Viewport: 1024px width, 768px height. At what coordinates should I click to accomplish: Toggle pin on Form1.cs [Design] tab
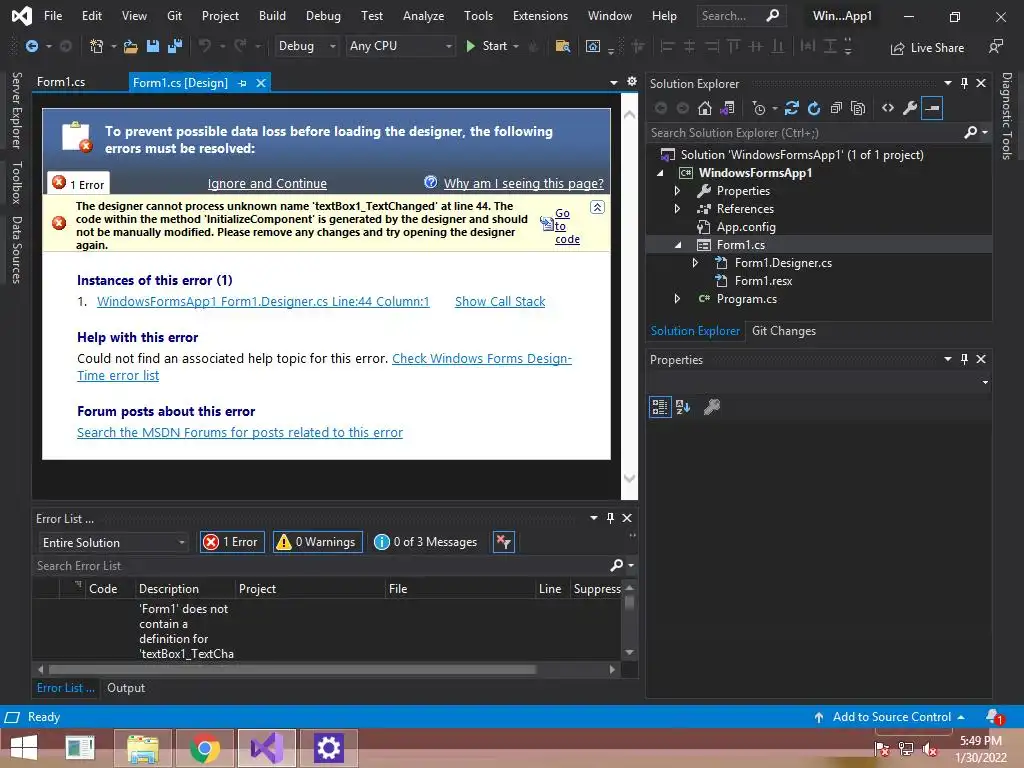(x=242, y=83)
